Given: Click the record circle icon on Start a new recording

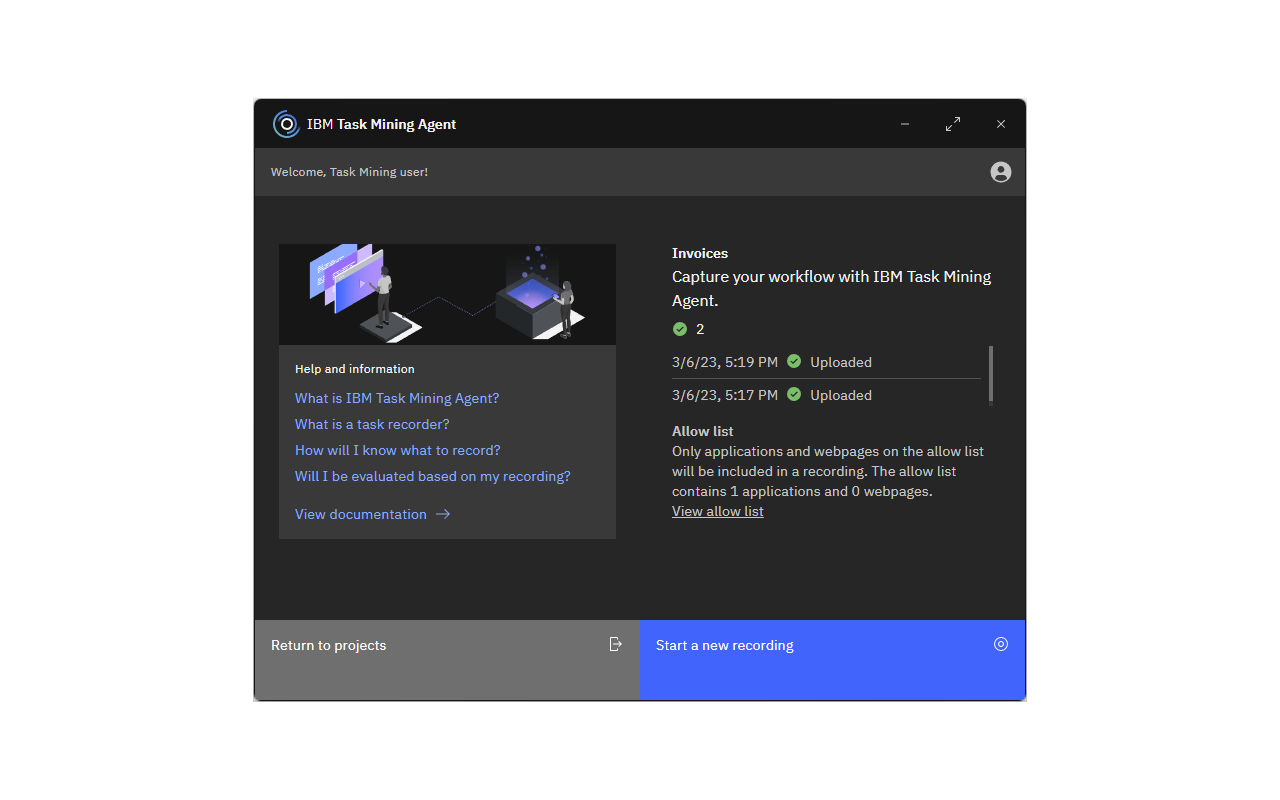Looking at the screenshot, I should tap(1001, 644).
